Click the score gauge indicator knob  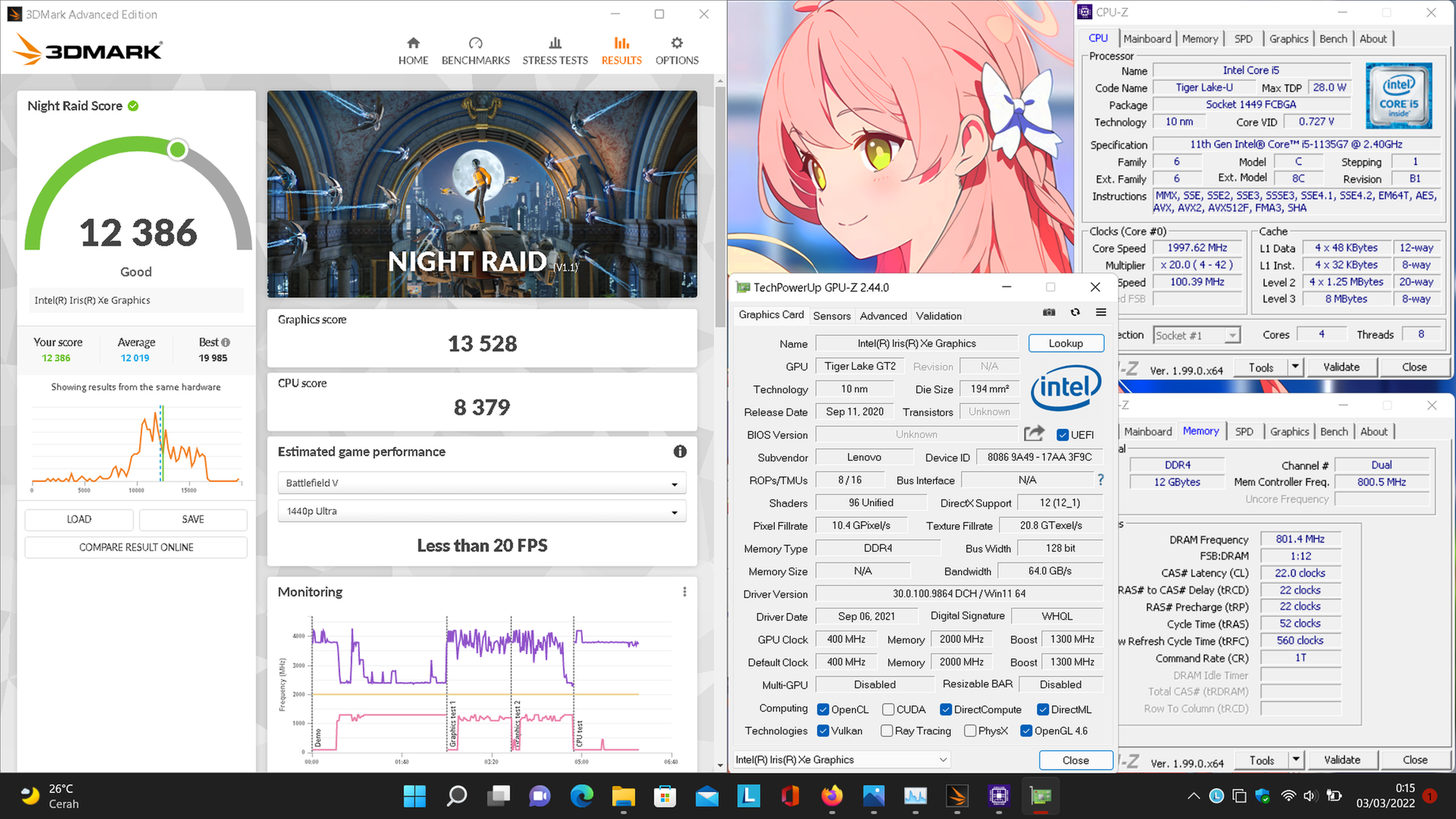177,149
